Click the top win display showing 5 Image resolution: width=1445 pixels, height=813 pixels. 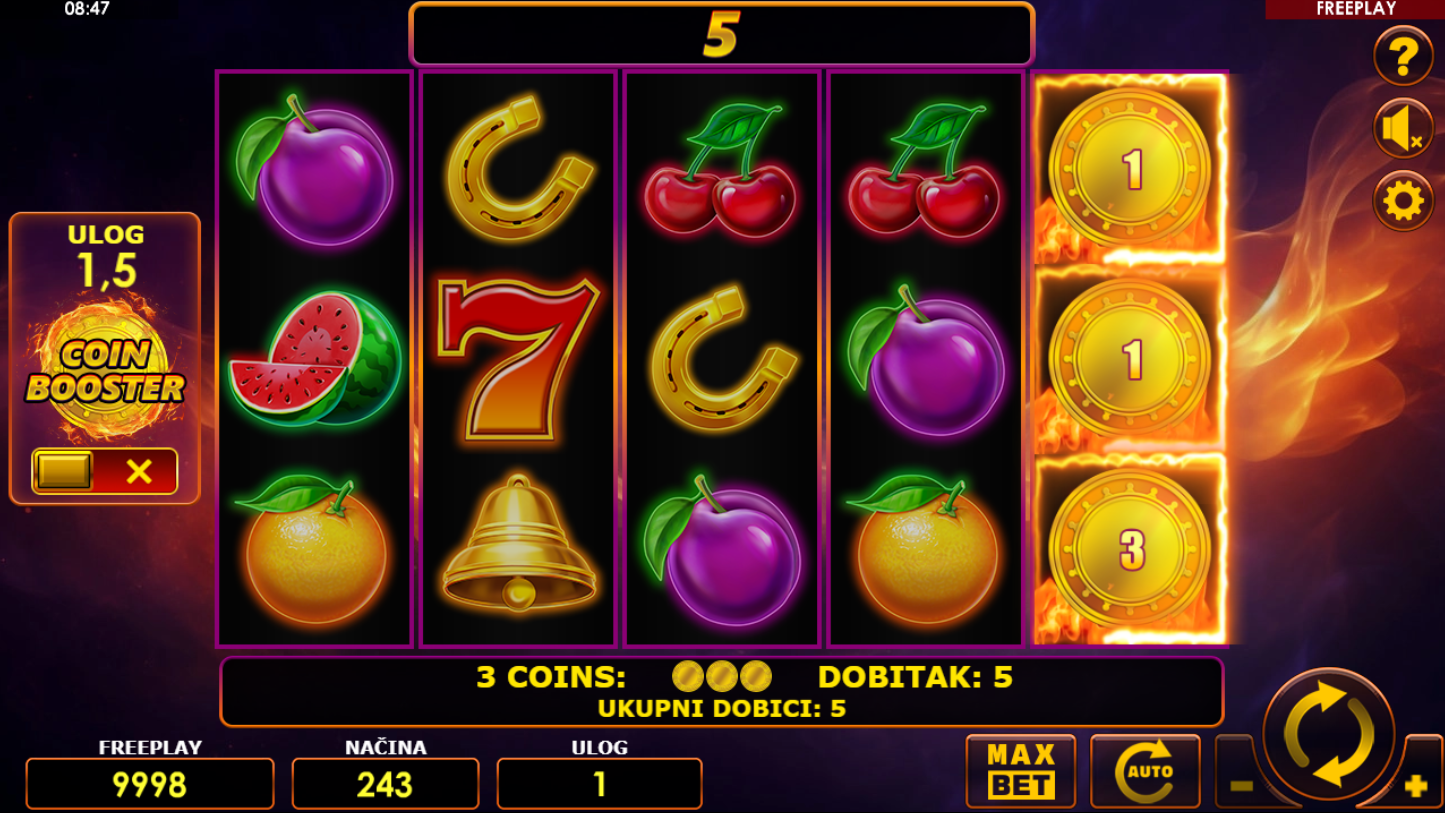pos(722,35)
